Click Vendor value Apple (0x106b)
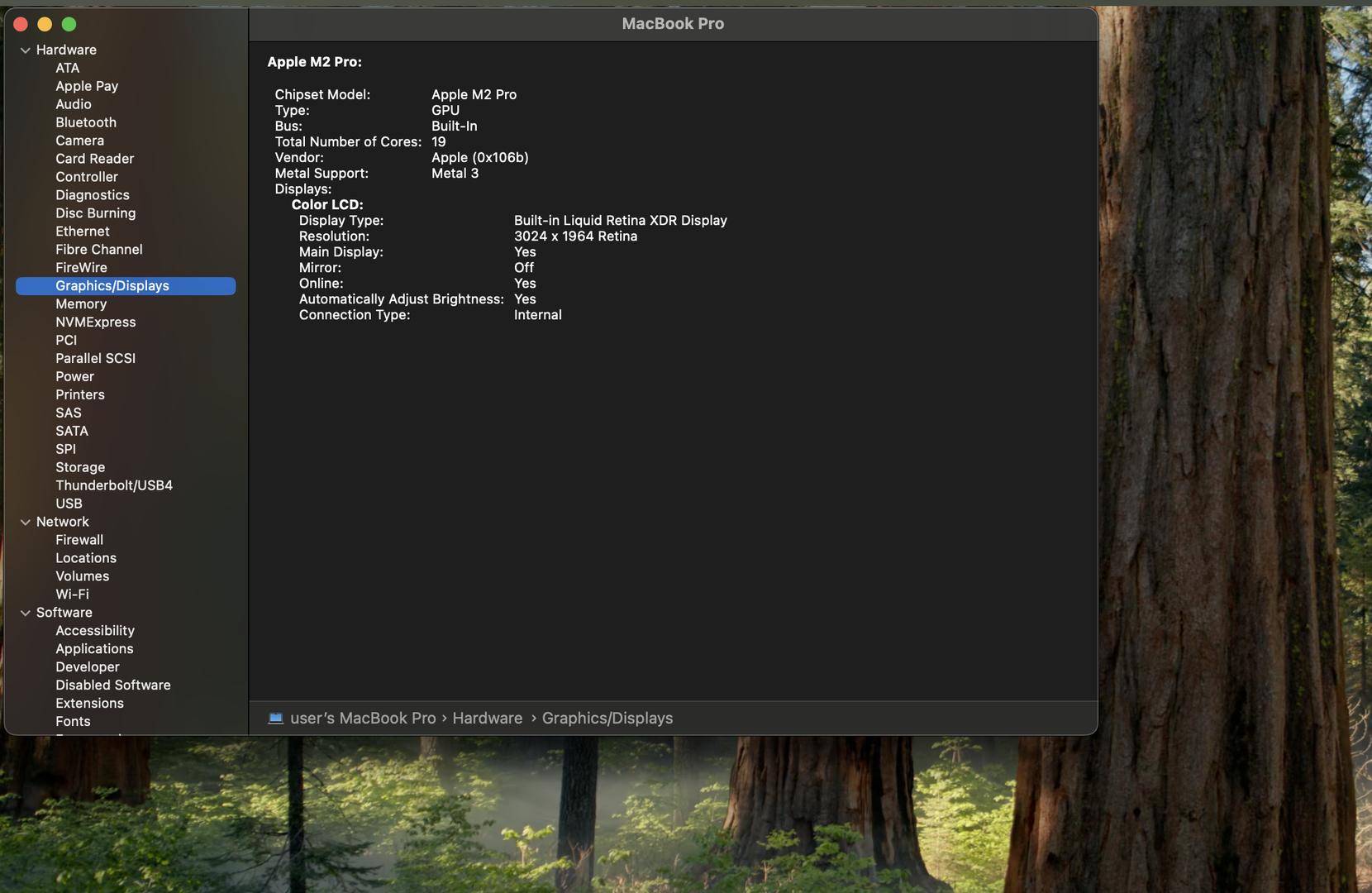 pyautogui.click(x=480, y=158)
